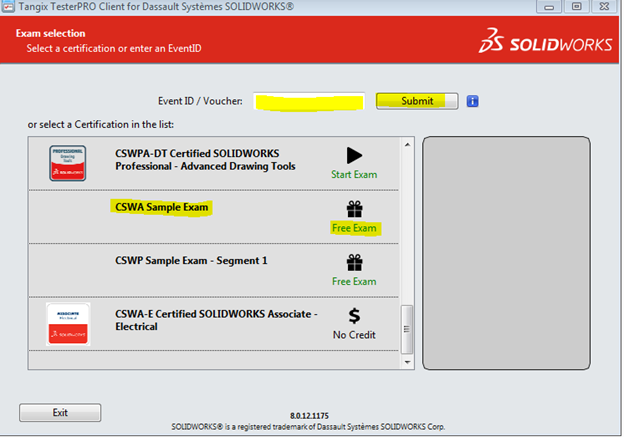
Task: Click the Exam selection heading
Action: coord(51,33)
